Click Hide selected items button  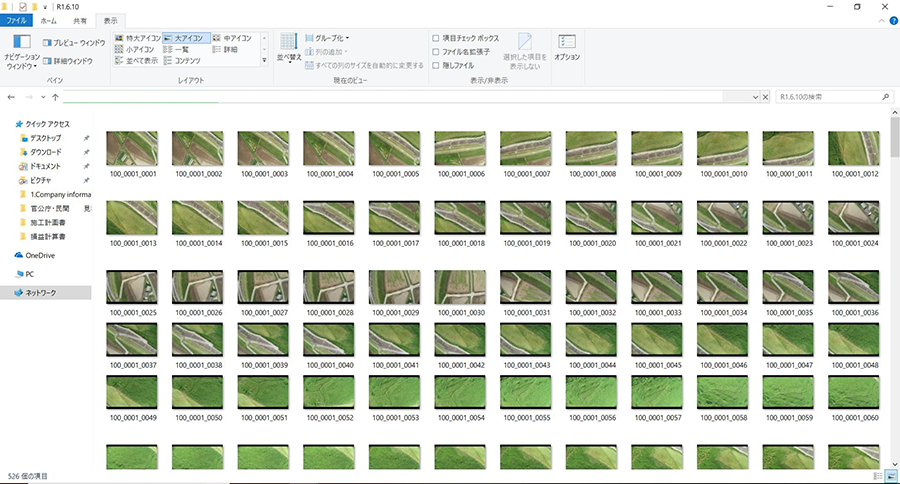(525, 52)
